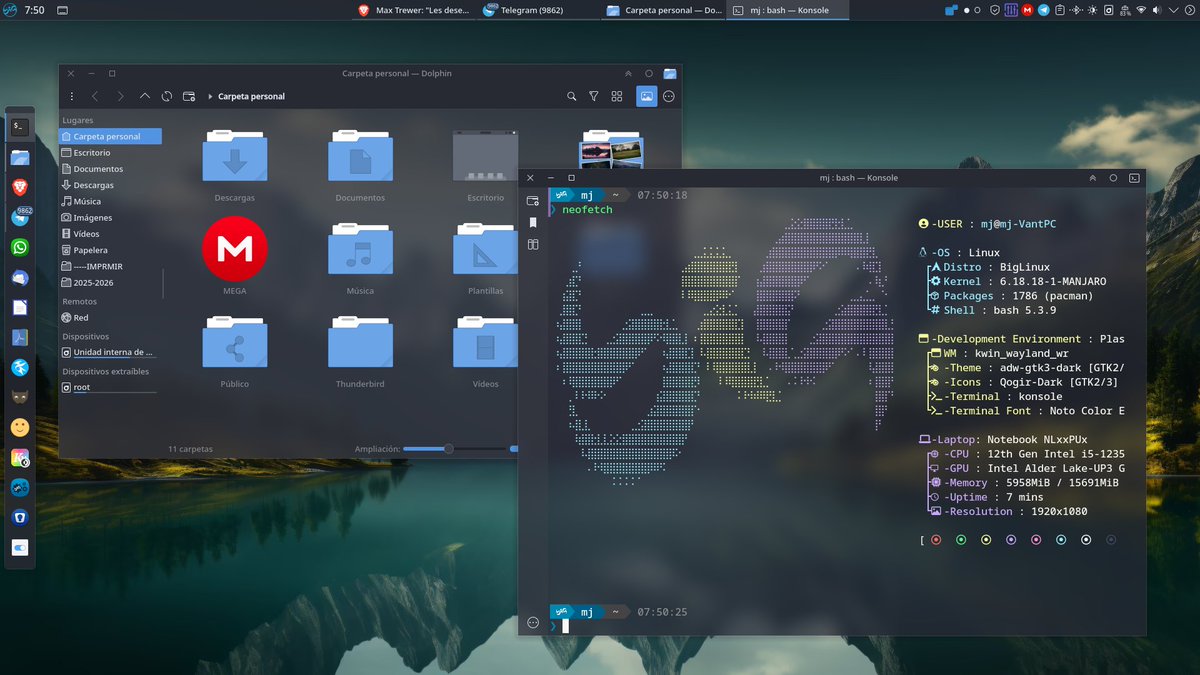The width and height of the screenshot is (1200, 675).
Task: Switch to mj : bash Konsole task
Action: pos(786,10)
